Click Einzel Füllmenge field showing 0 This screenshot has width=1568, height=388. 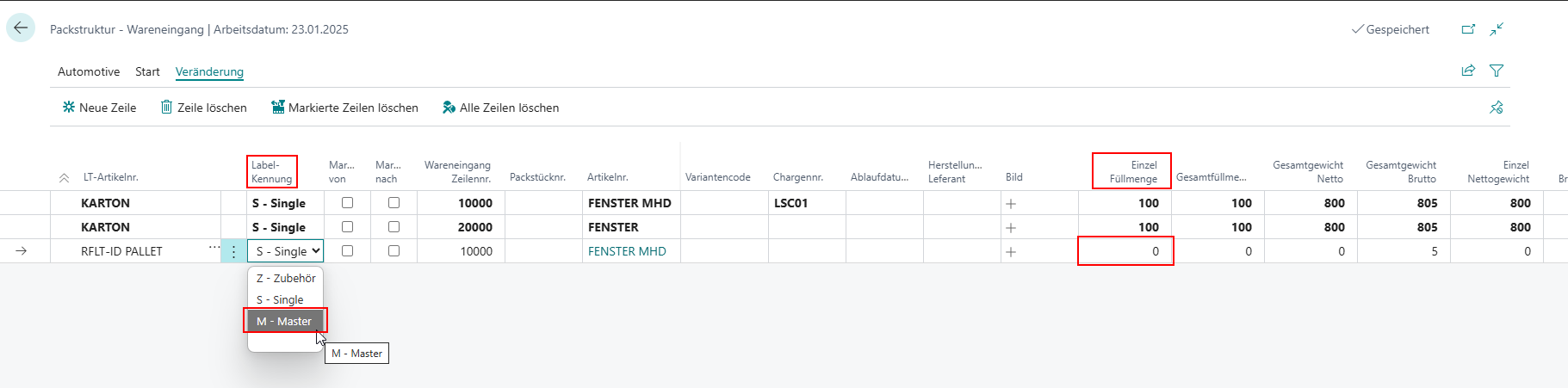pos(1125,251)
